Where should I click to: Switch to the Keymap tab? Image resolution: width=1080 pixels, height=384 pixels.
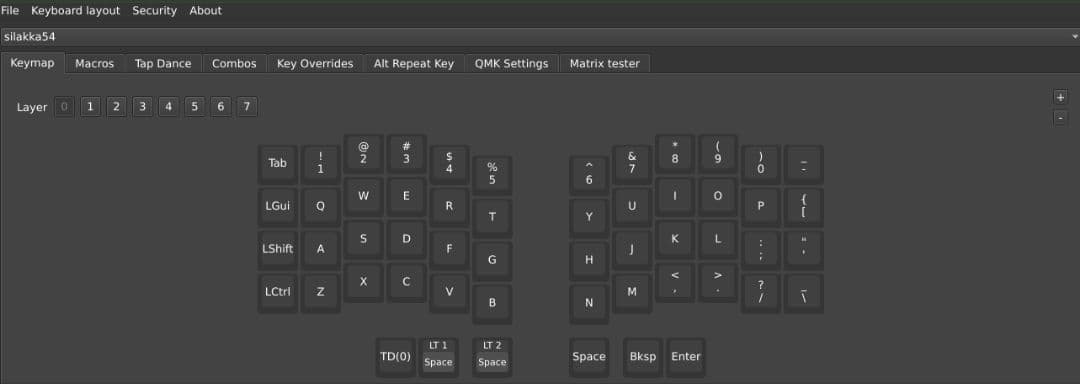coord(32,63)
